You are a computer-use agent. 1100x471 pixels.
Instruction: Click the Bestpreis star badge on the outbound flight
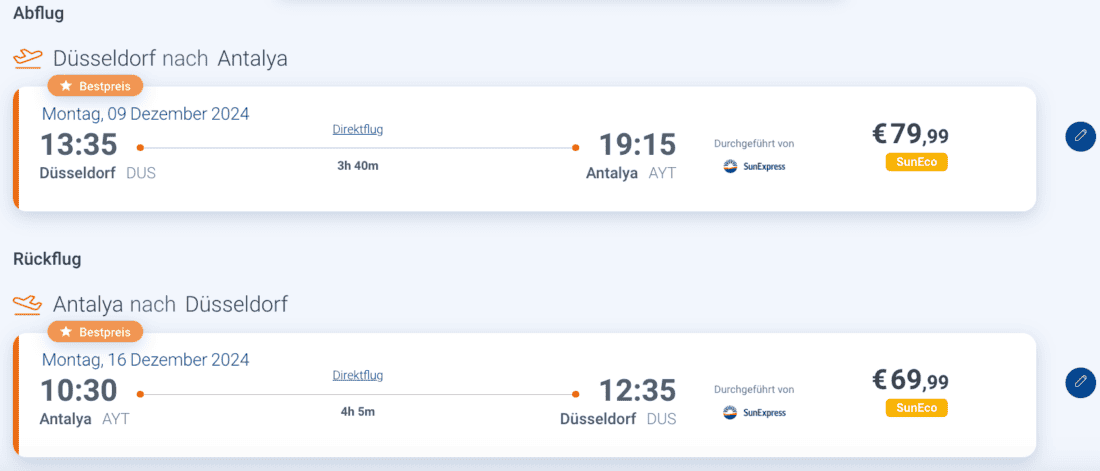pos(96,86)
